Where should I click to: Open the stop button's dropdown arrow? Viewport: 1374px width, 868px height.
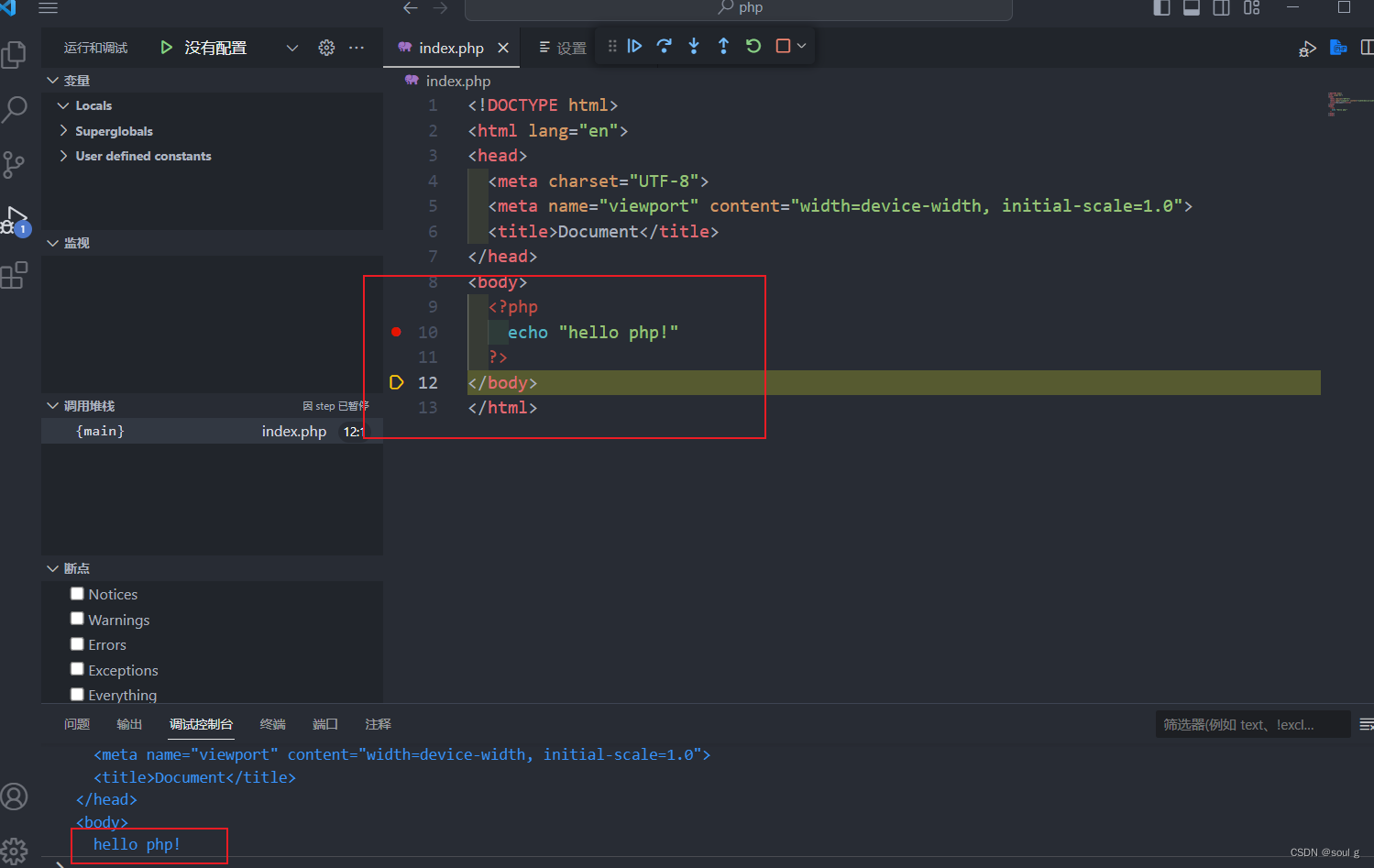(x=802, y=46)
